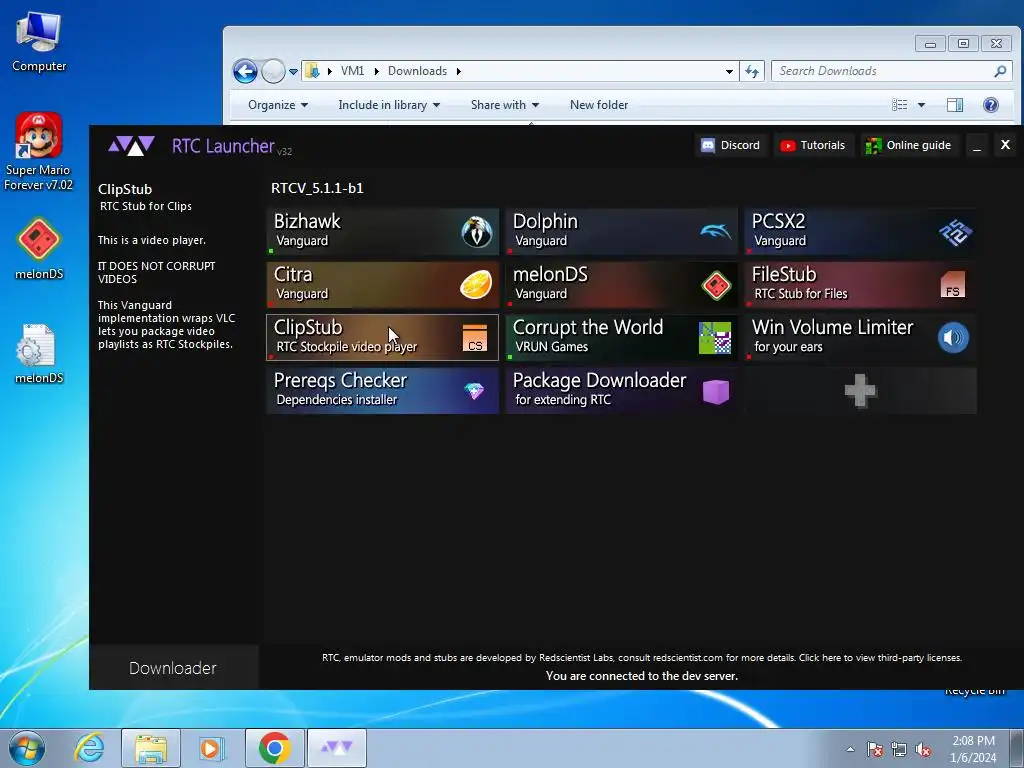Go back in the Downloads Explorer window
Viewport: 1024px width, 768px height.
[x=246, y=71]
